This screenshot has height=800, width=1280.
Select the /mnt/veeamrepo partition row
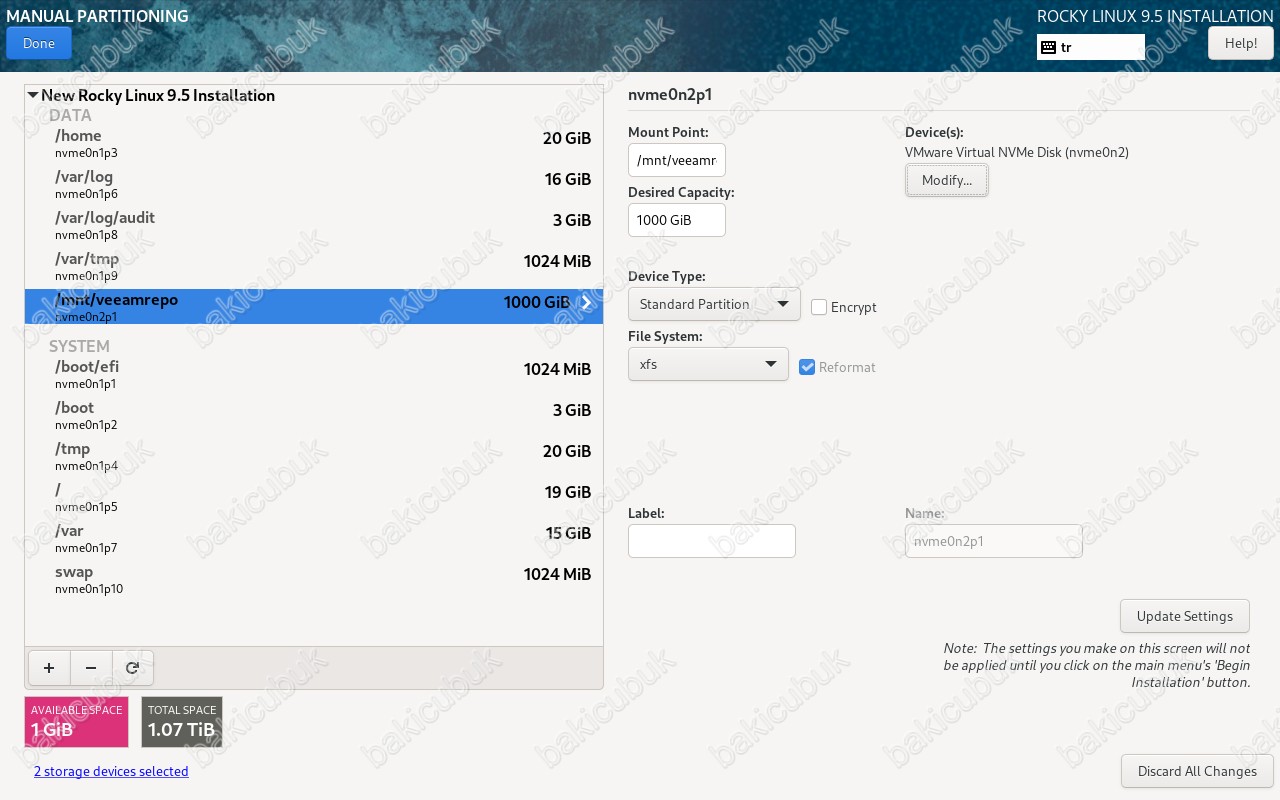(x=314, y=307)
